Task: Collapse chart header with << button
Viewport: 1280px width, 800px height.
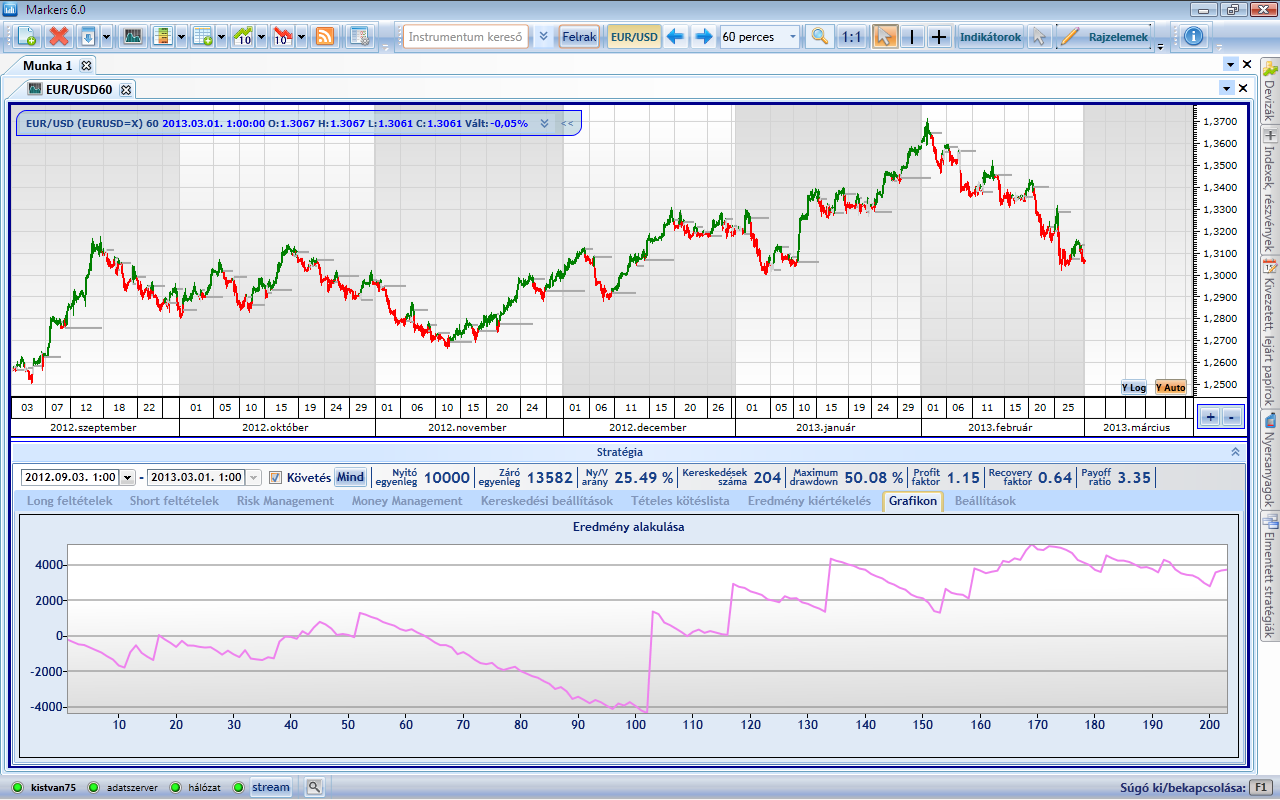Action: 568,123
